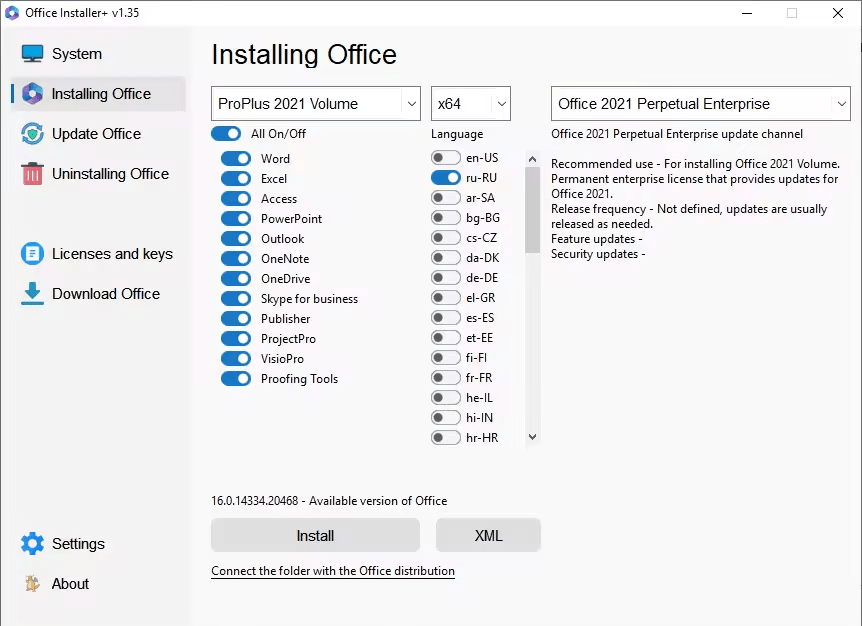Close the Office Installer+ window
862x626 pixels.
[x=837, y=13]
